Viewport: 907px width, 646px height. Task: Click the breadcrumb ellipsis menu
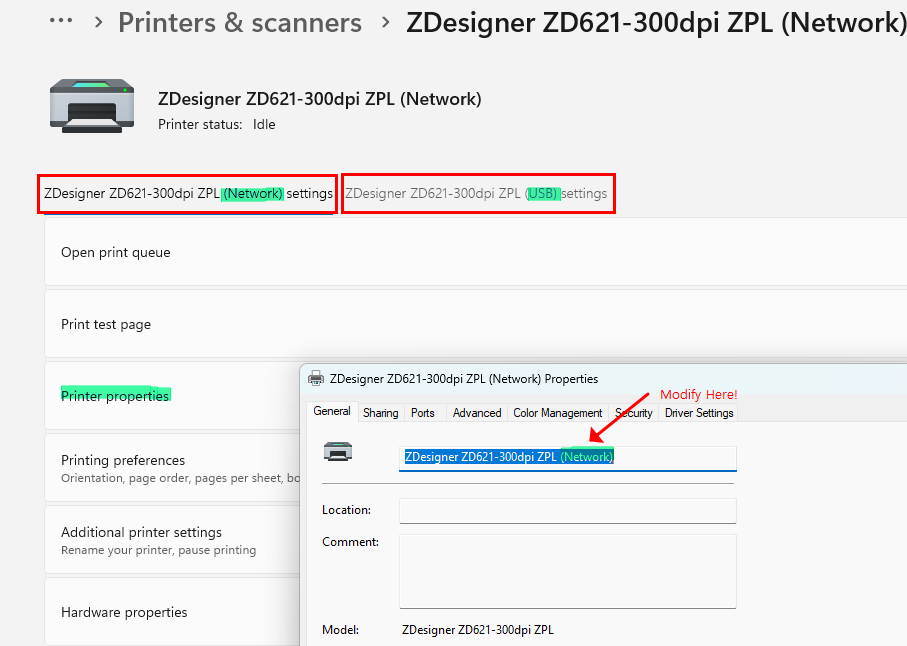[61, 21]
